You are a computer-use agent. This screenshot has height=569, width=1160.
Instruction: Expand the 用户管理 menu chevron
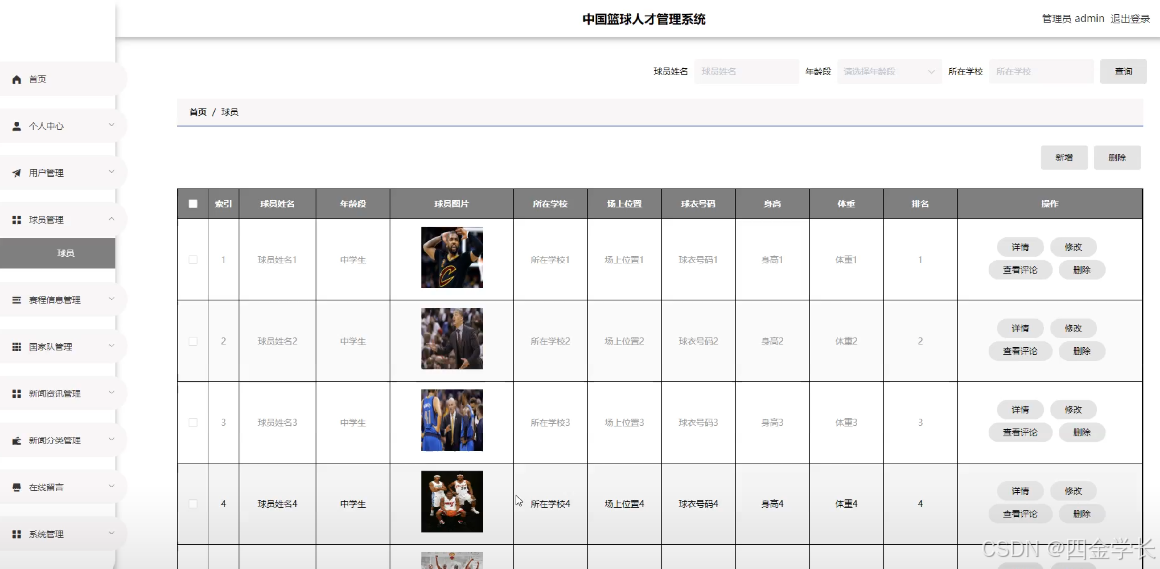pos(111,172)
